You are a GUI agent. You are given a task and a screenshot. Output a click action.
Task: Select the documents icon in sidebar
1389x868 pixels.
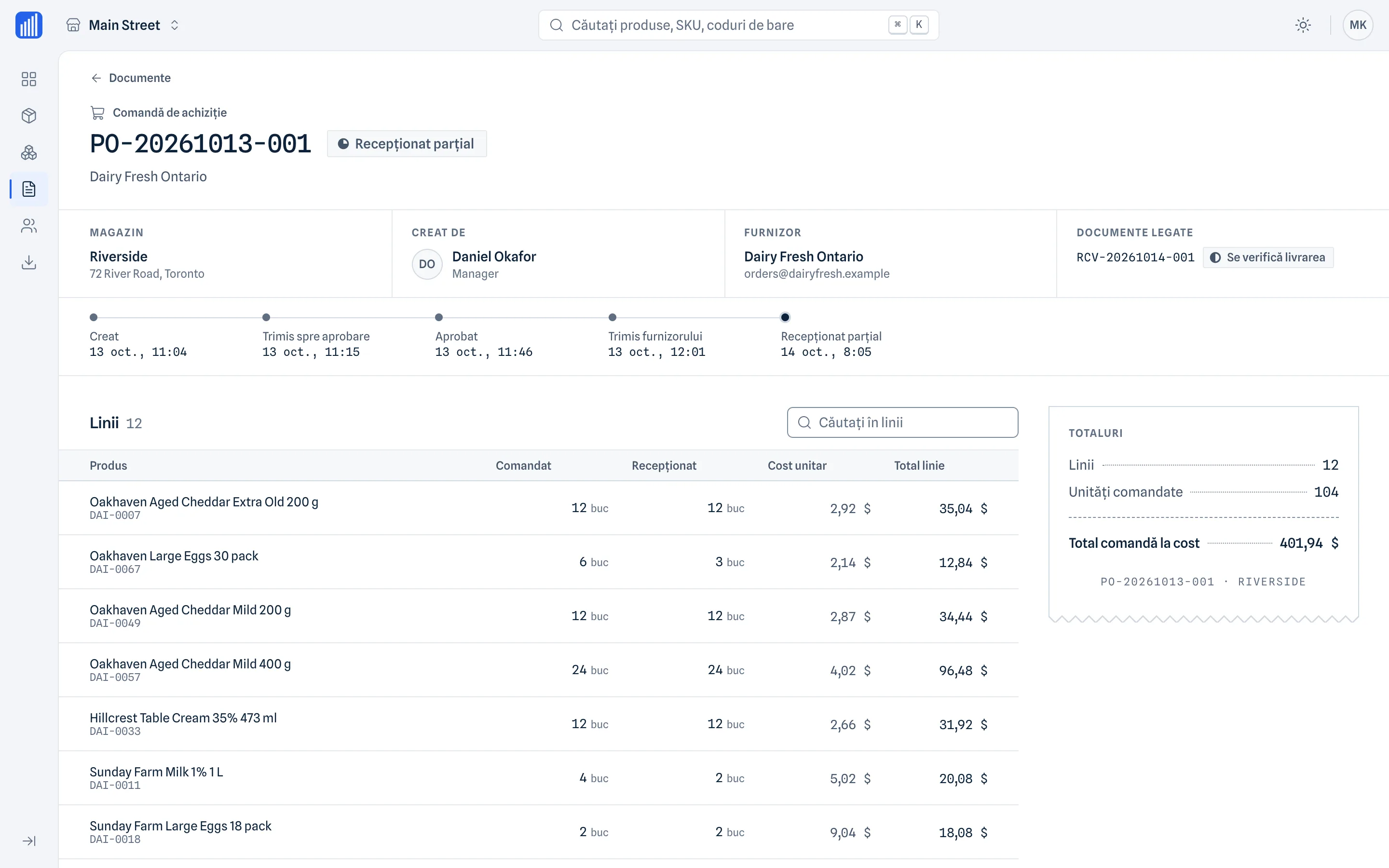[29, 189]
